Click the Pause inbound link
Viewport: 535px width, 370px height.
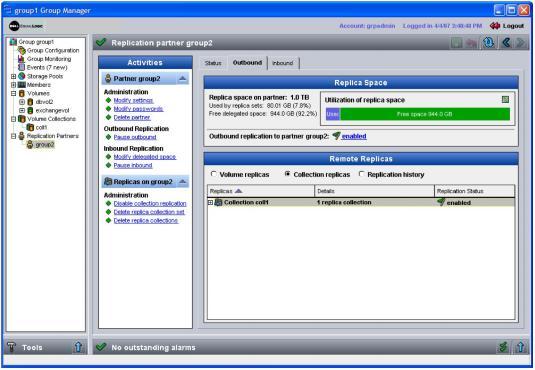tap(133, 166)
